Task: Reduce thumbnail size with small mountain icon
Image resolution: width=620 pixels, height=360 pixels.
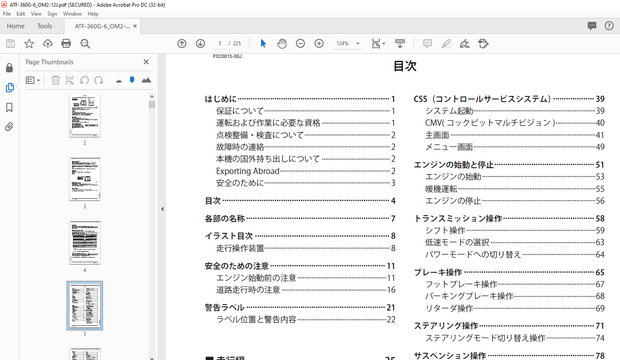Action: 119,81
